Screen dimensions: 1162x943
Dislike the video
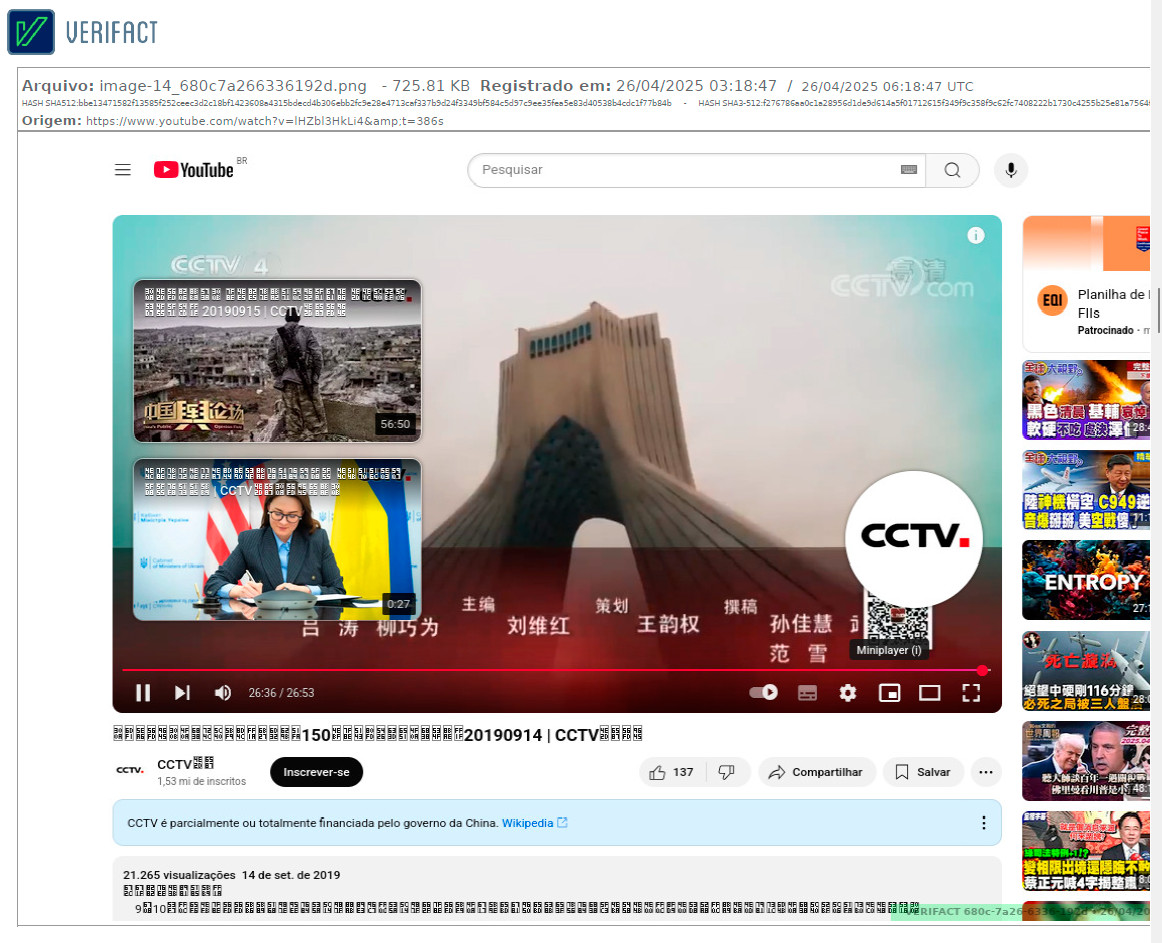pyautogui.click(x=727, y=772)
